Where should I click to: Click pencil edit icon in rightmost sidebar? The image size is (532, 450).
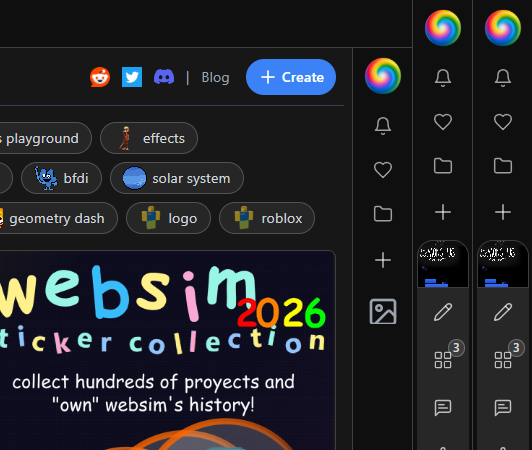tap(503, 312)
